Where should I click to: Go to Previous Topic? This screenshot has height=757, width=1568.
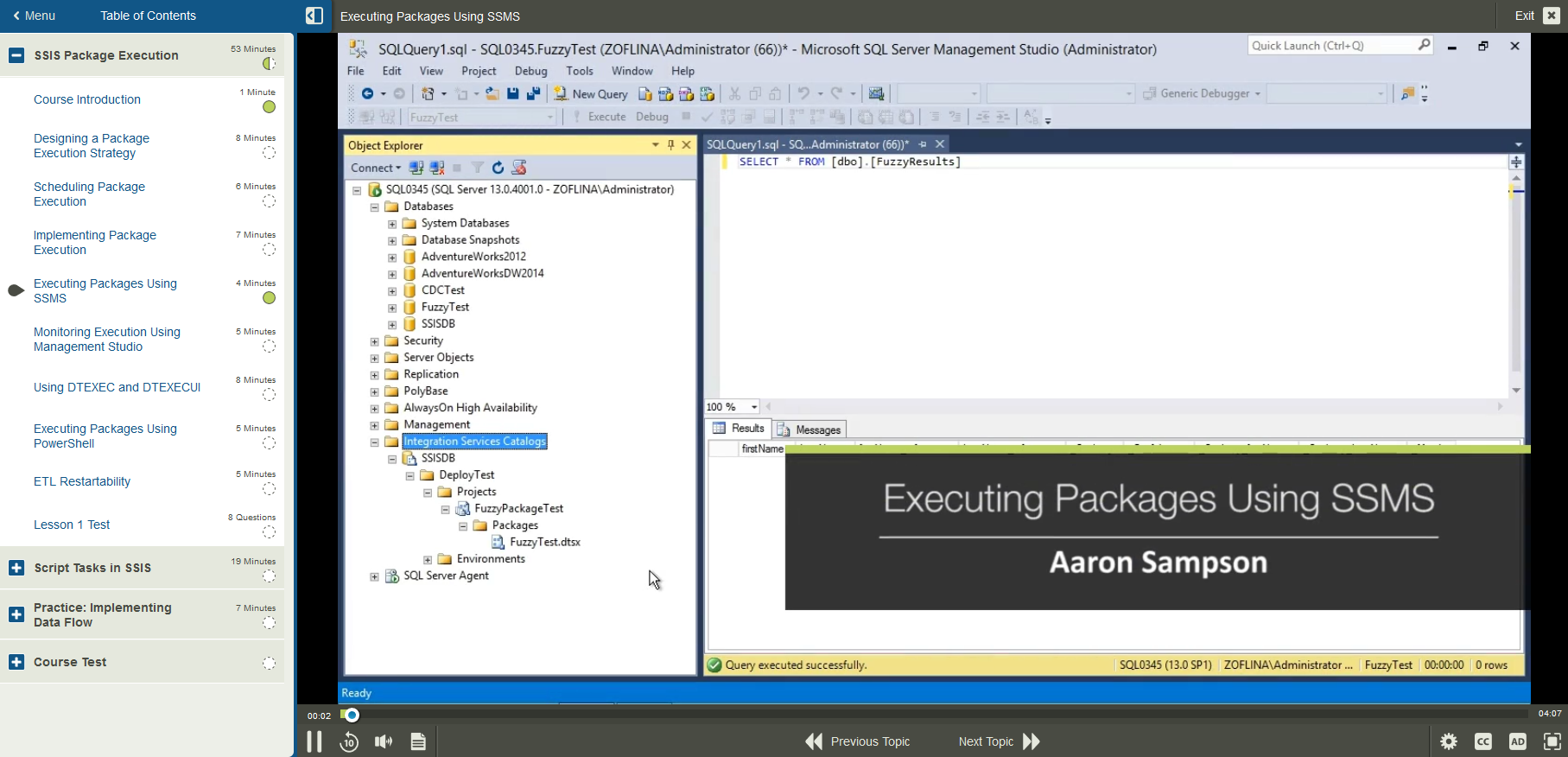[858, 741]
